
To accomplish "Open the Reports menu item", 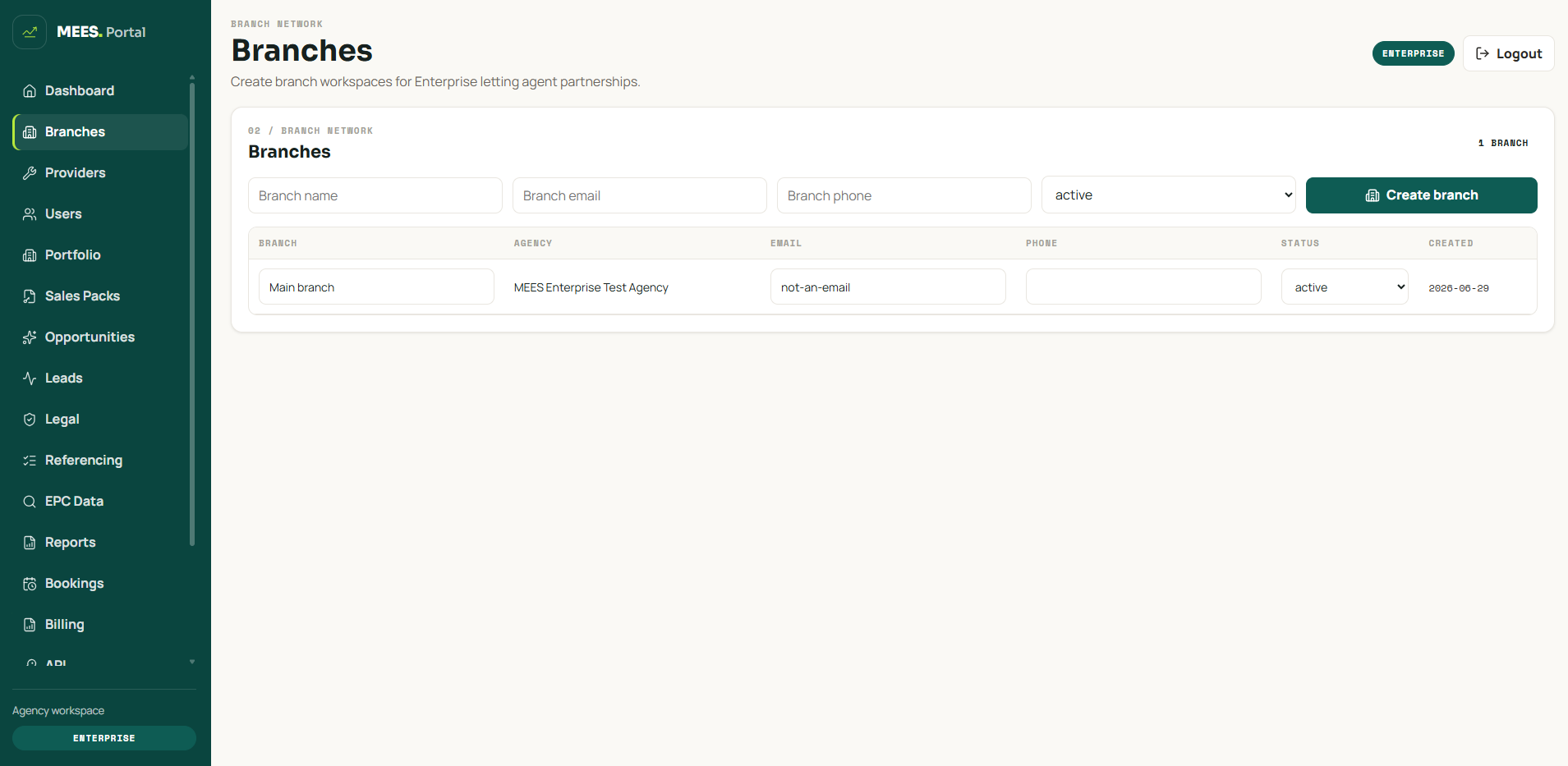I will click(x=100, y=542).
